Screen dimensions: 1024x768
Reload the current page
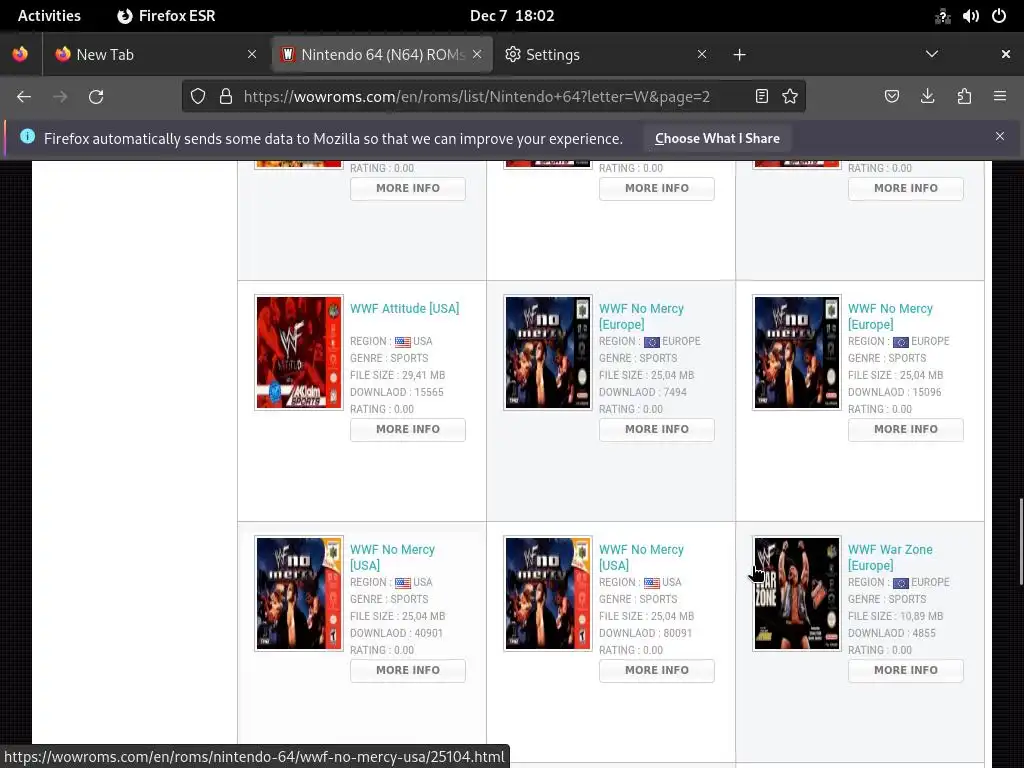pyautogui.click(x=96, y=97)
